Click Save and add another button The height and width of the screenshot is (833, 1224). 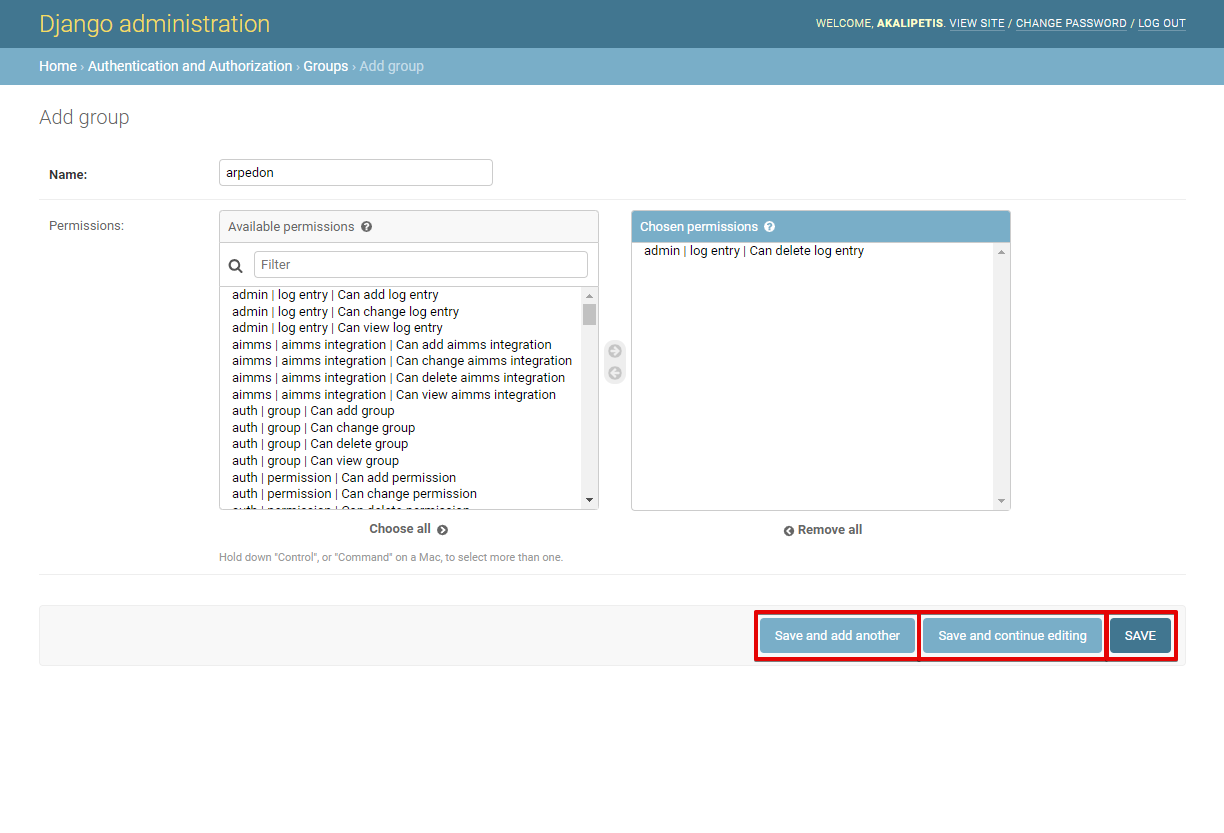point(837,636)
